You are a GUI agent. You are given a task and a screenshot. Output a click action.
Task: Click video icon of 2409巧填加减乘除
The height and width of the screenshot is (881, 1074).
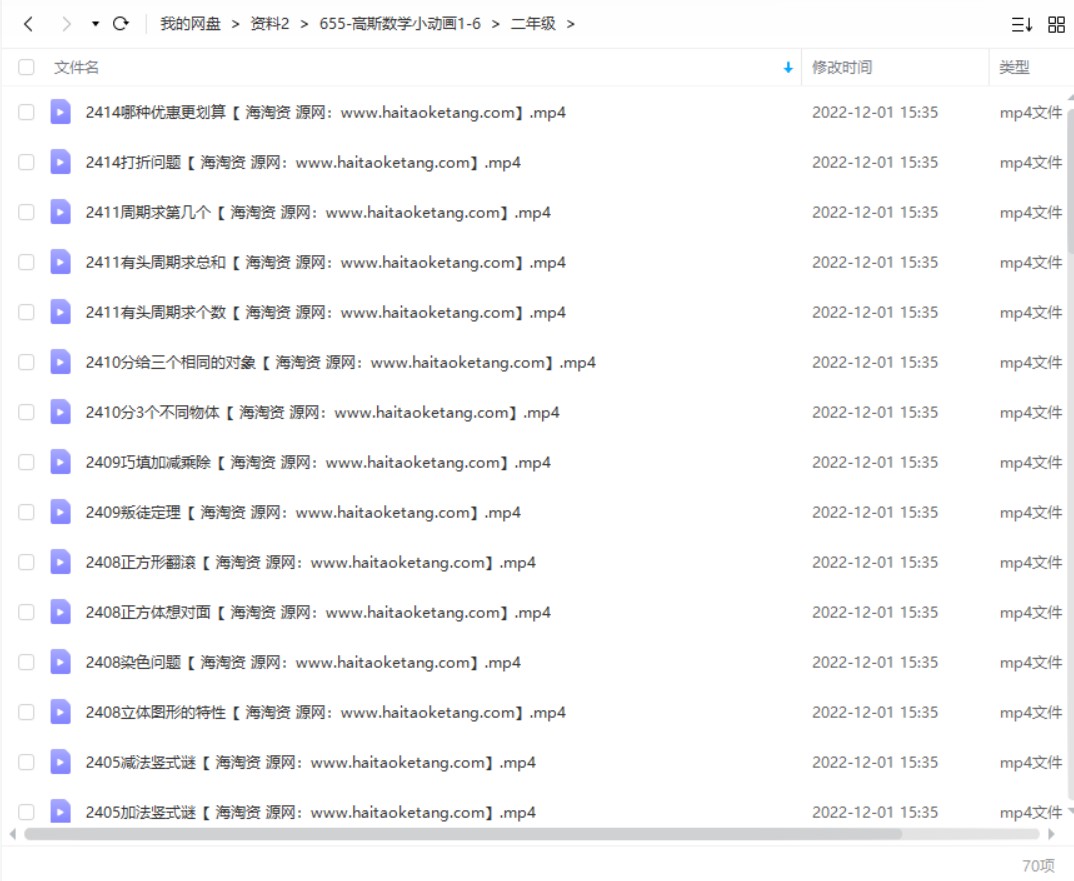pos(60,462)
